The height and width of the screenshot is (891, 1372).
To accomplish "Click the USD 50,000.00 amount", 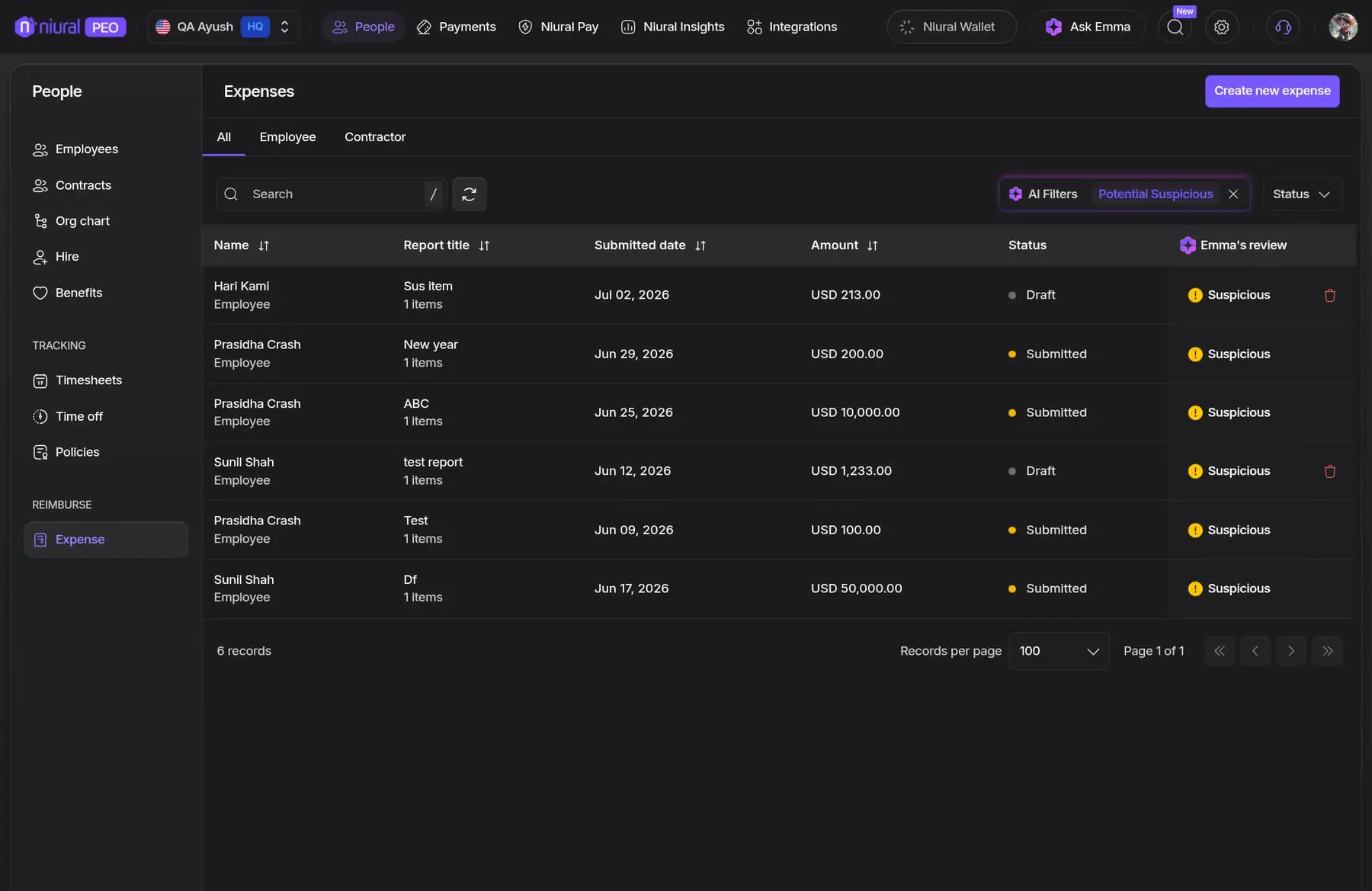I will [856, 588].
